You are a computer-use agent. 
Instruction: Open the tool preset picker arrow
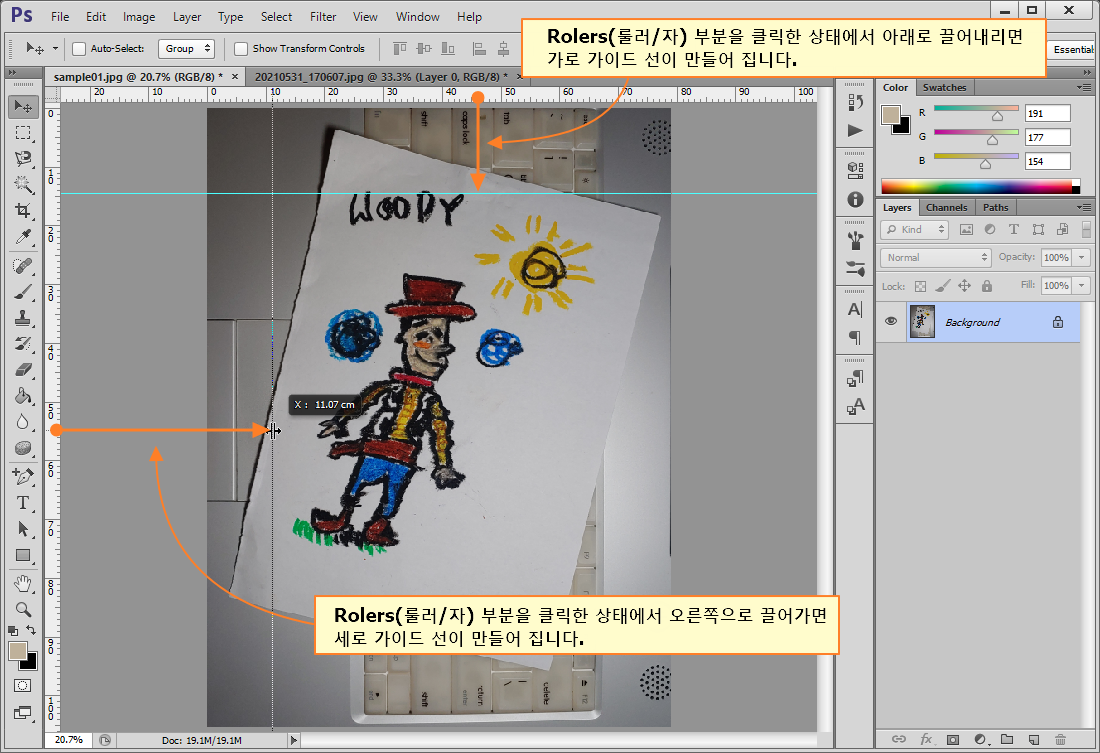point(55,48)
